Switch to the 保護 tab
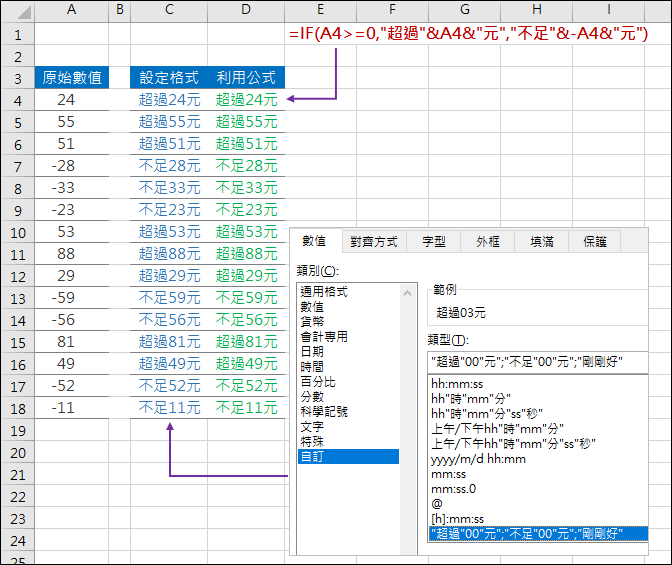672x565 pixels. click(x=595, y=242)
